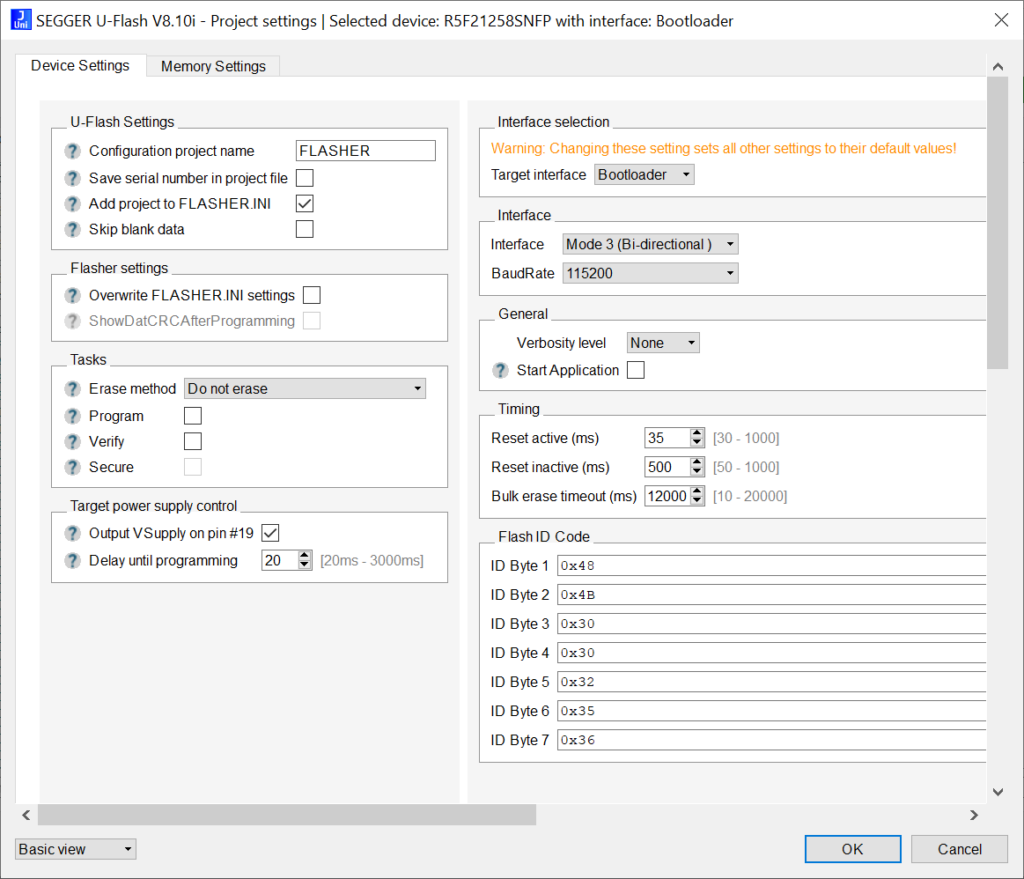The image size is (1024, 879).
Task: Click the ID Byte 4 field
Action: click(771, 652)
